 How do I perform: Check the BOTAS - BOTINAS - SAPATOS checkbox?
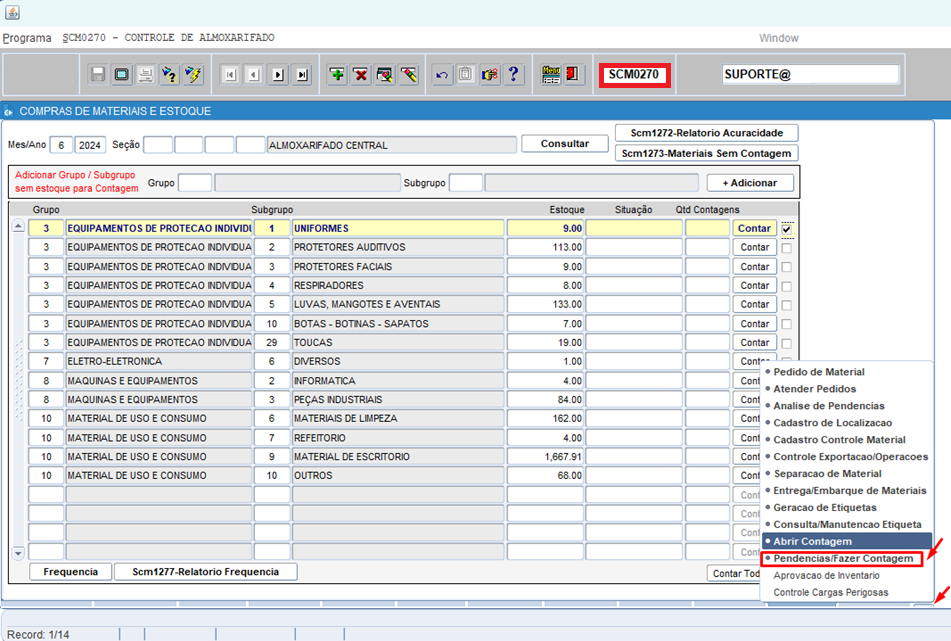point(787,324)
